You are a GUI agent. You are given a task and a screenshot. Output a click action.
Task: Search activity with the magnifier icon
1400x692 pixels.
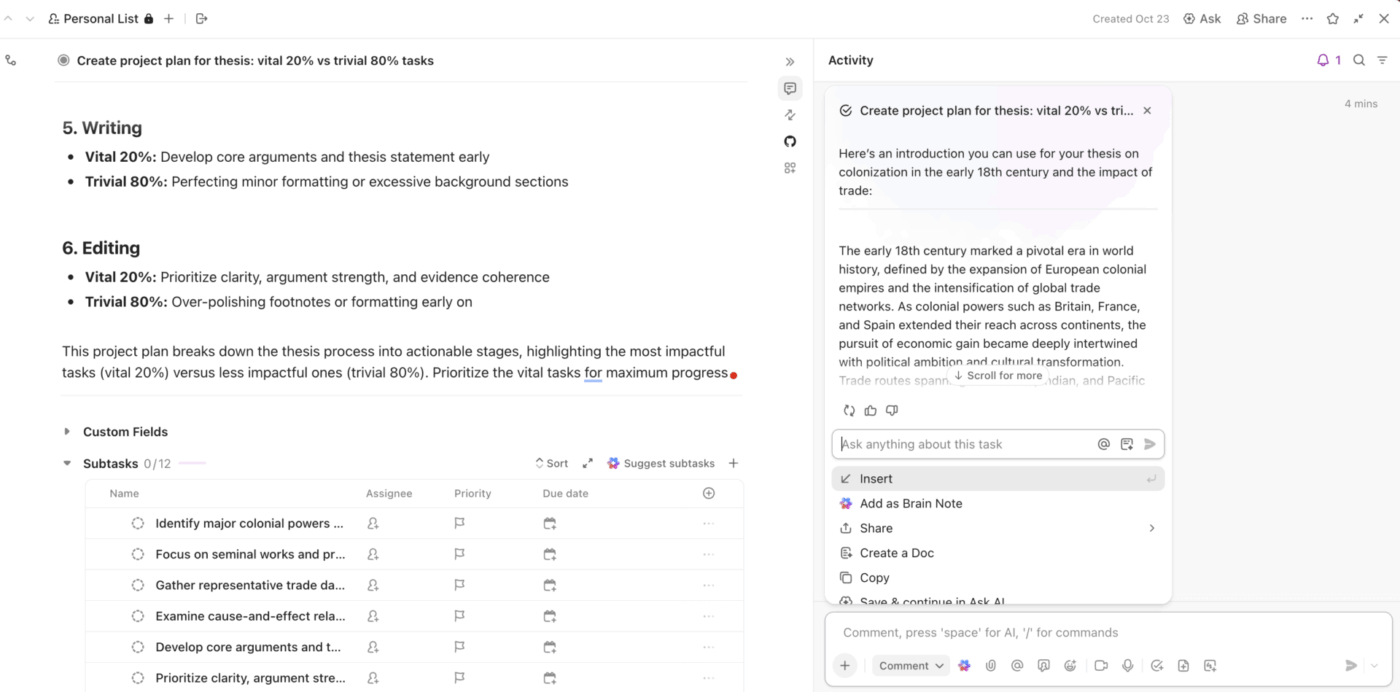pos(1359,60)
